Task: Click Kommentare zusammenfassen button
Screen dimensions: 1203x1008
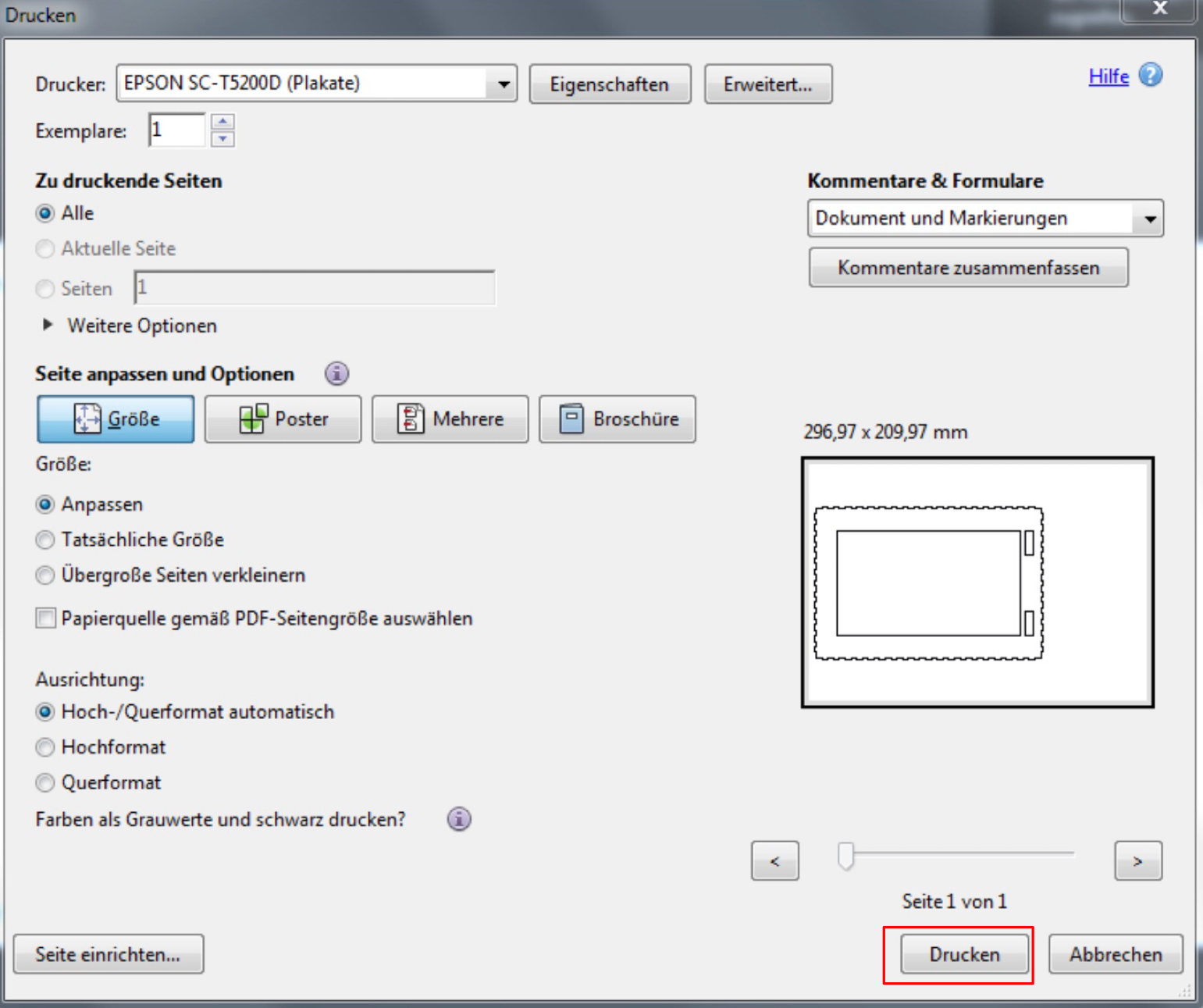Action: pos(969,268)
